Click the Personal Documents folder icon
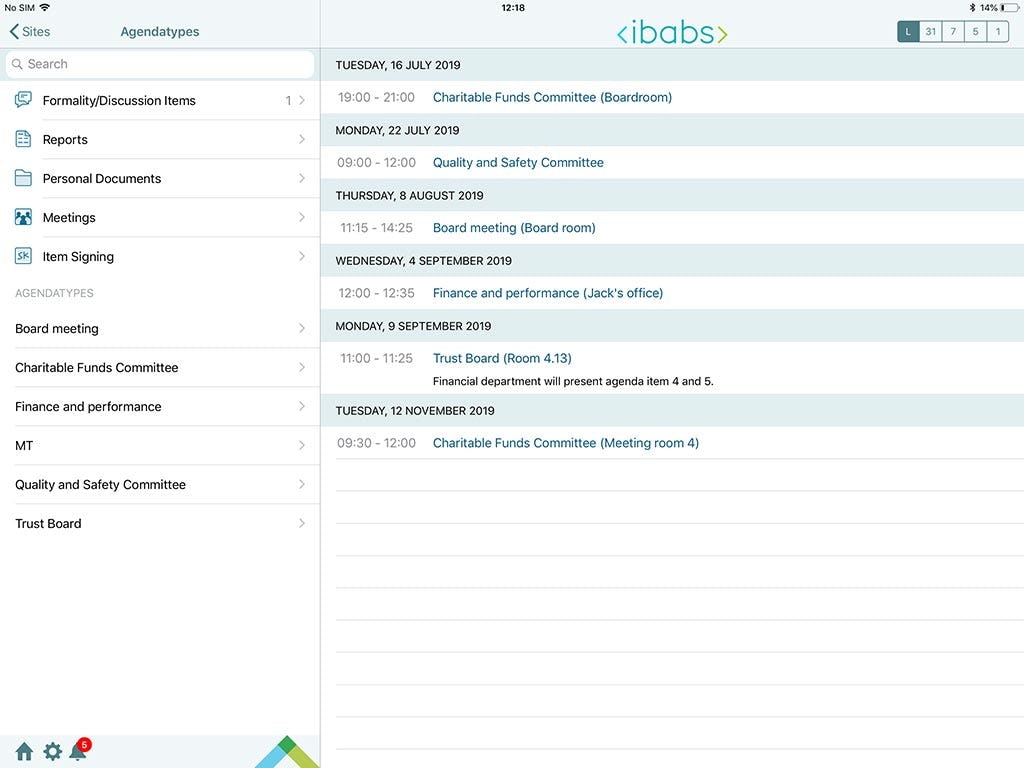 tap(24, 178)
